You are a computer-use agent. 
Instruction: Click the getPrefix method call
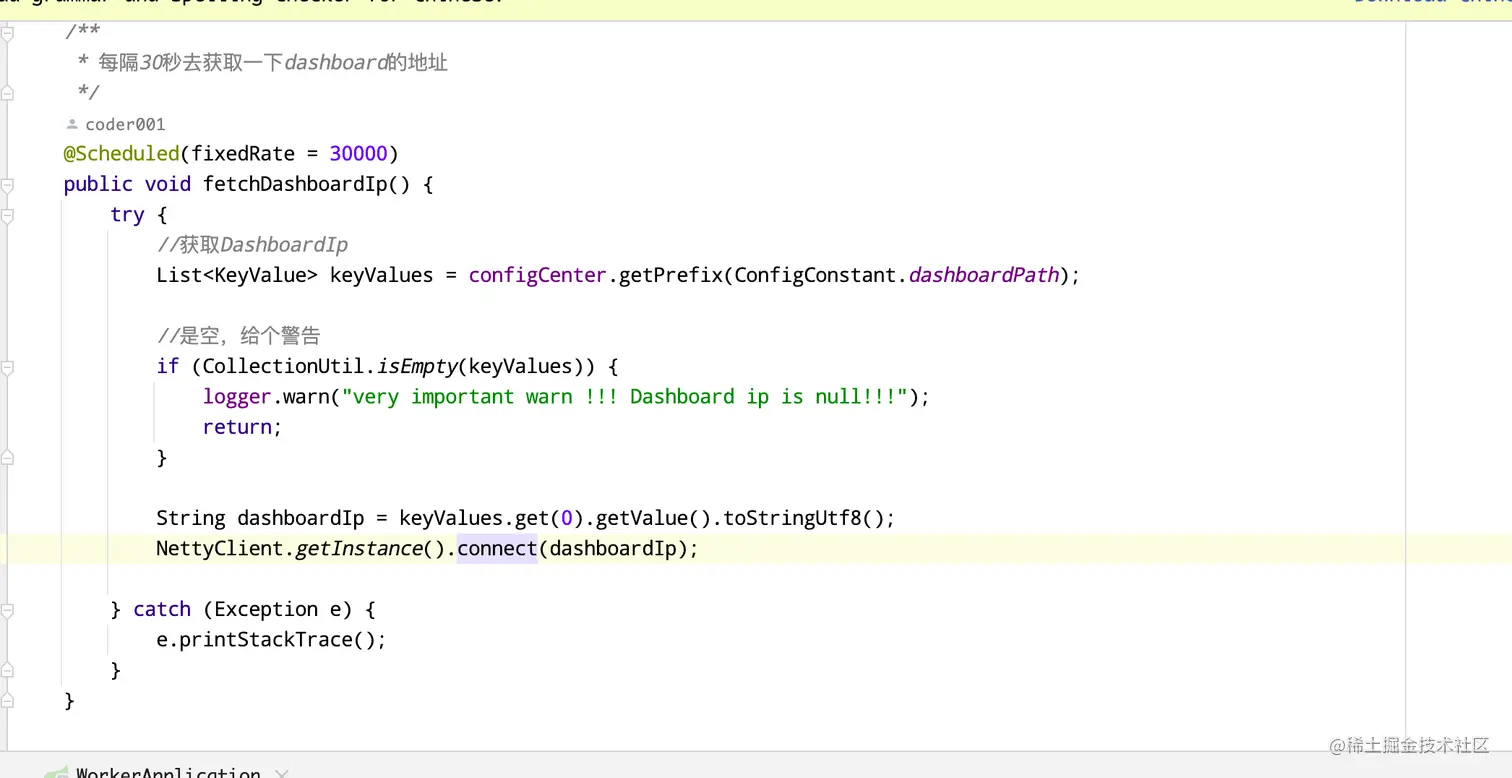point(671,275)
